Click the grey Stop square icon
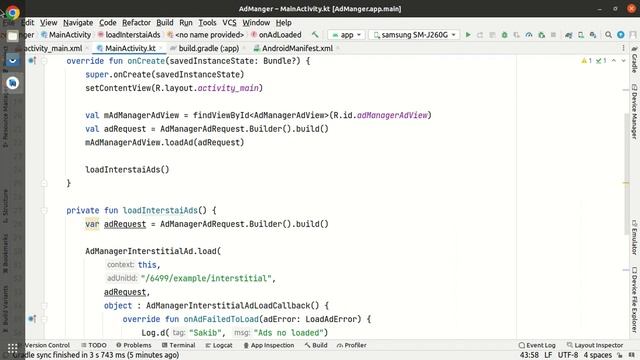 (553, 35)
